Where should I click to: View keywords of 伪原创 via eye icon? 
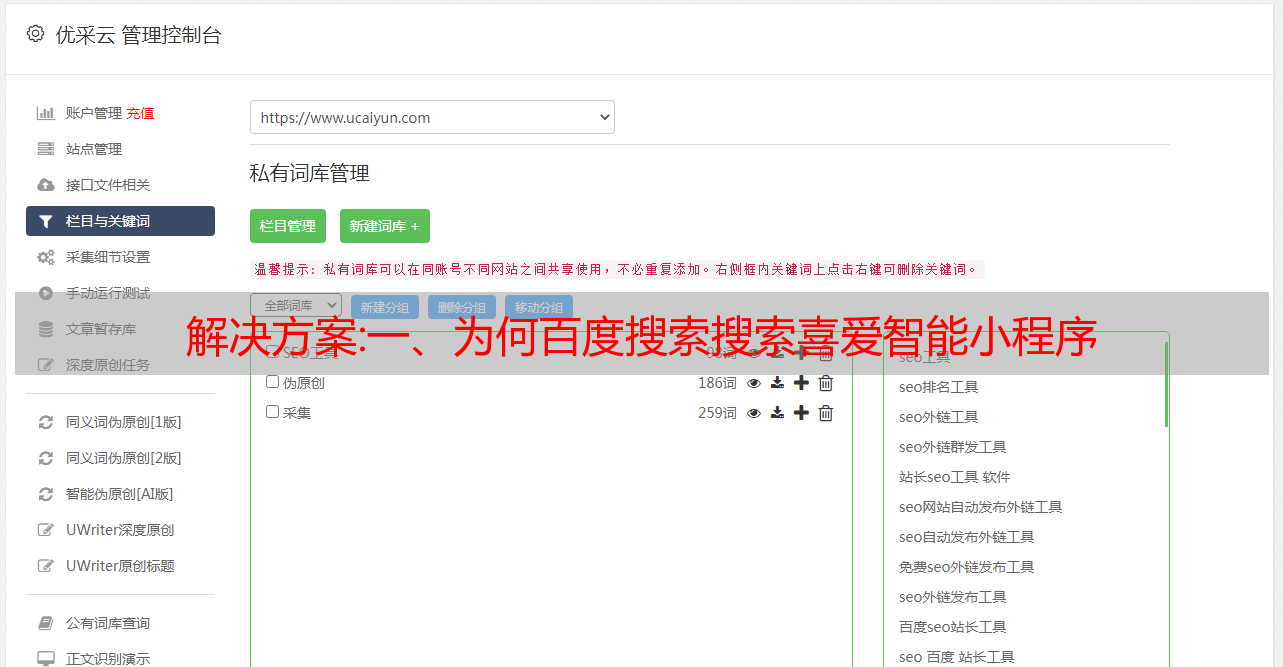[x=754, y=383]
